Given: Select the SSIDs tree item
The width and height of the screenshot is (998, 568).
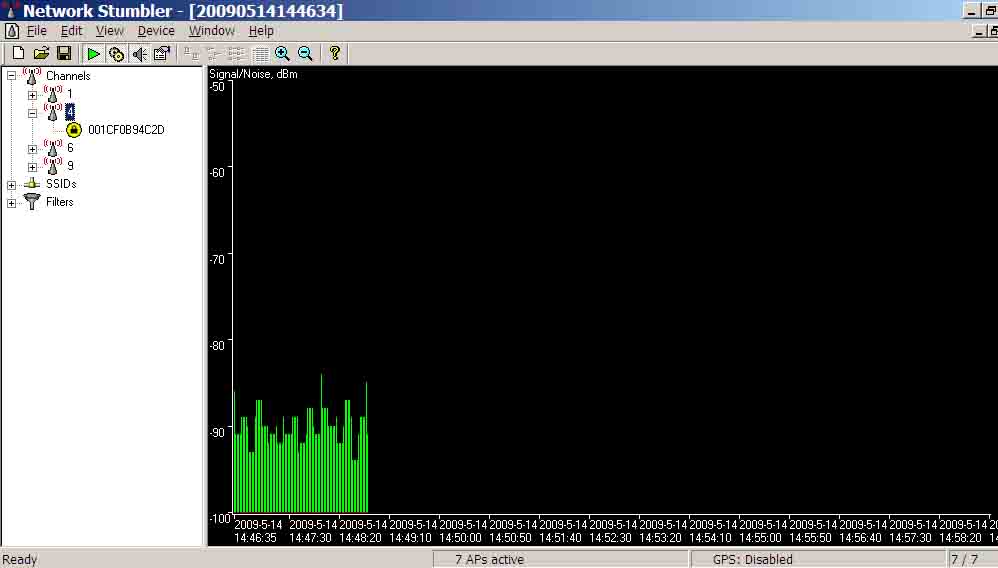Looking at the screenshot, I should pos(61,184).
